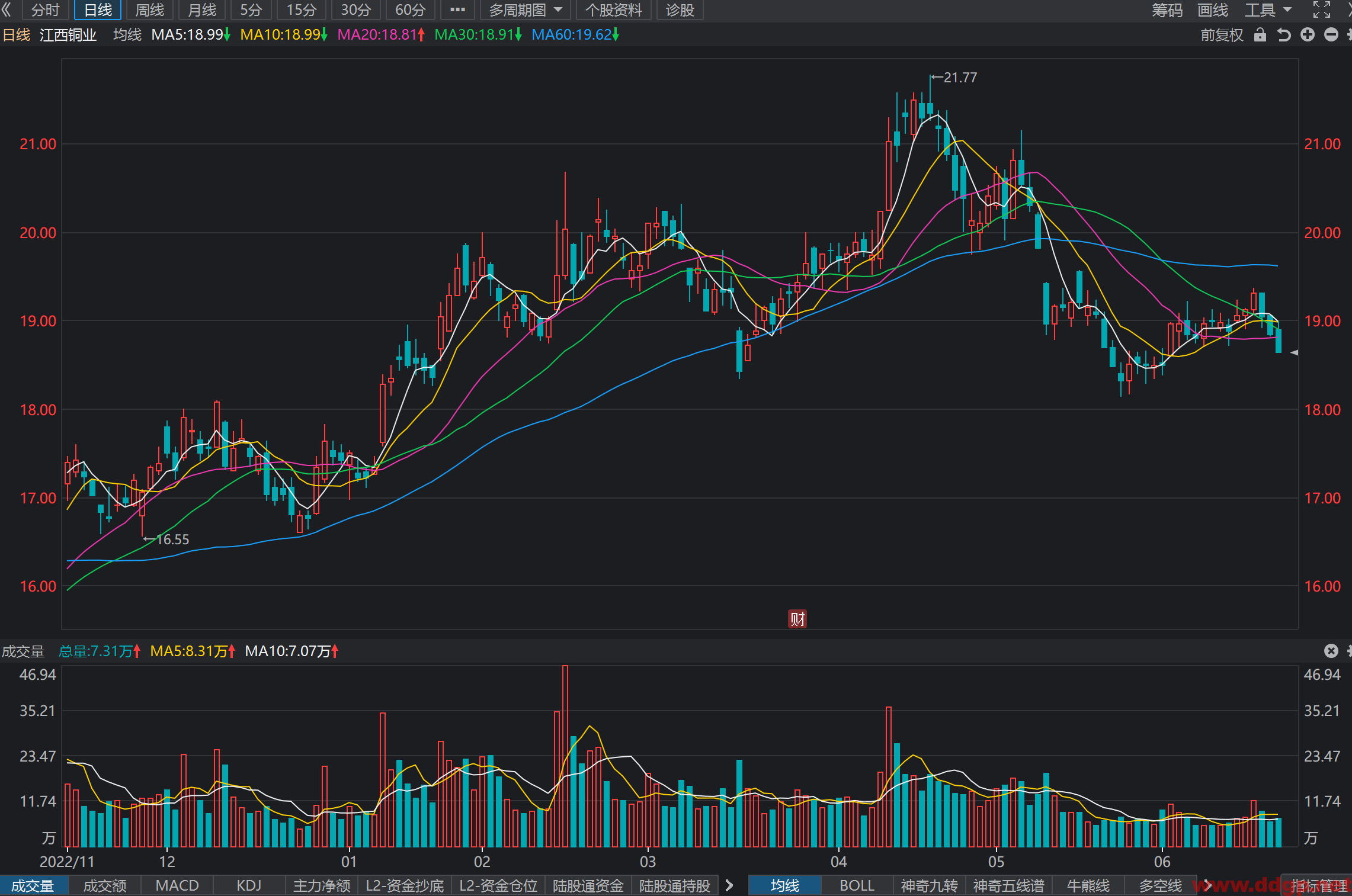Screen dimensions: 1352x896
Task: Switch to the 主力净额 indicator
Action: (x=322, y=885)
